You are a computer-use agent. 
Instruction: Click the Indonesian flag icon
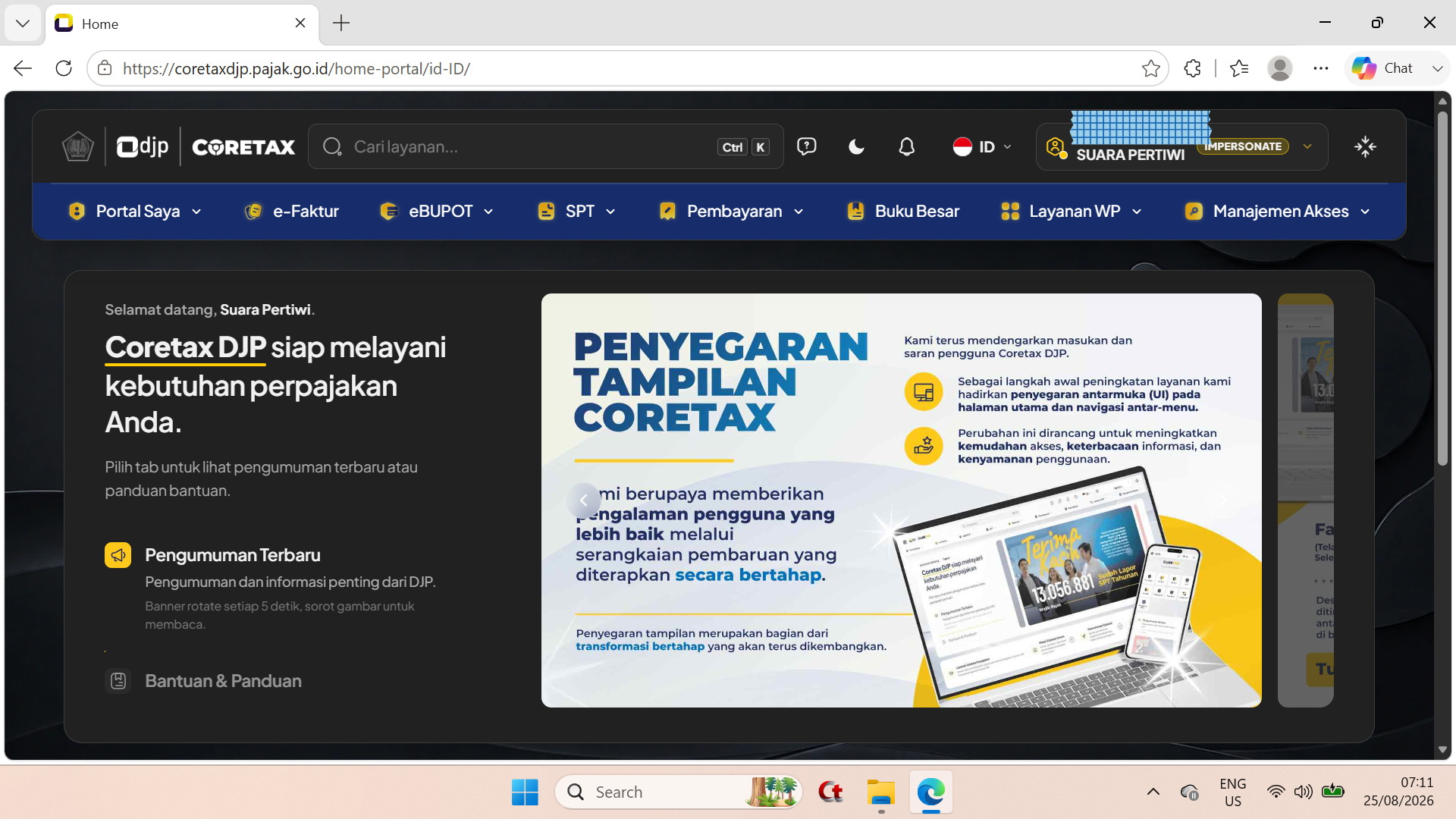click(962, 146)
